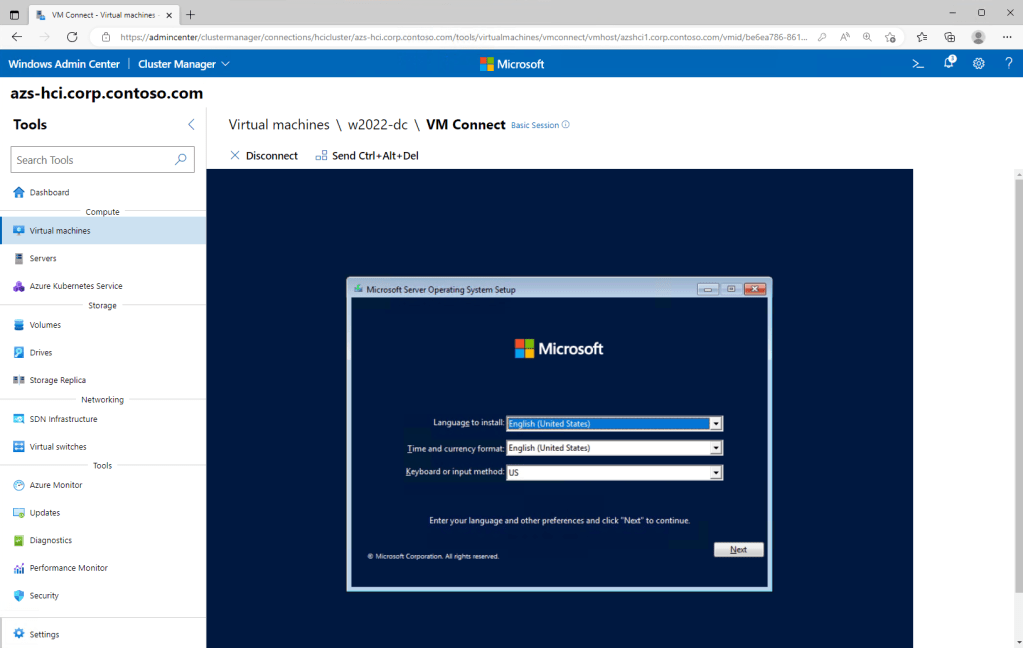1023x648 pixels.
Task: Click the help question mark icon
Action: pyautogui.click(x=1008, y=64)
